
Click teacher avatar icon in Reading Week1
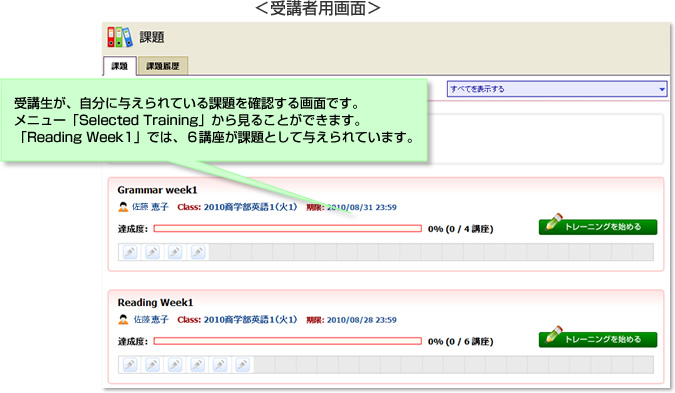(x=123, y=320)
